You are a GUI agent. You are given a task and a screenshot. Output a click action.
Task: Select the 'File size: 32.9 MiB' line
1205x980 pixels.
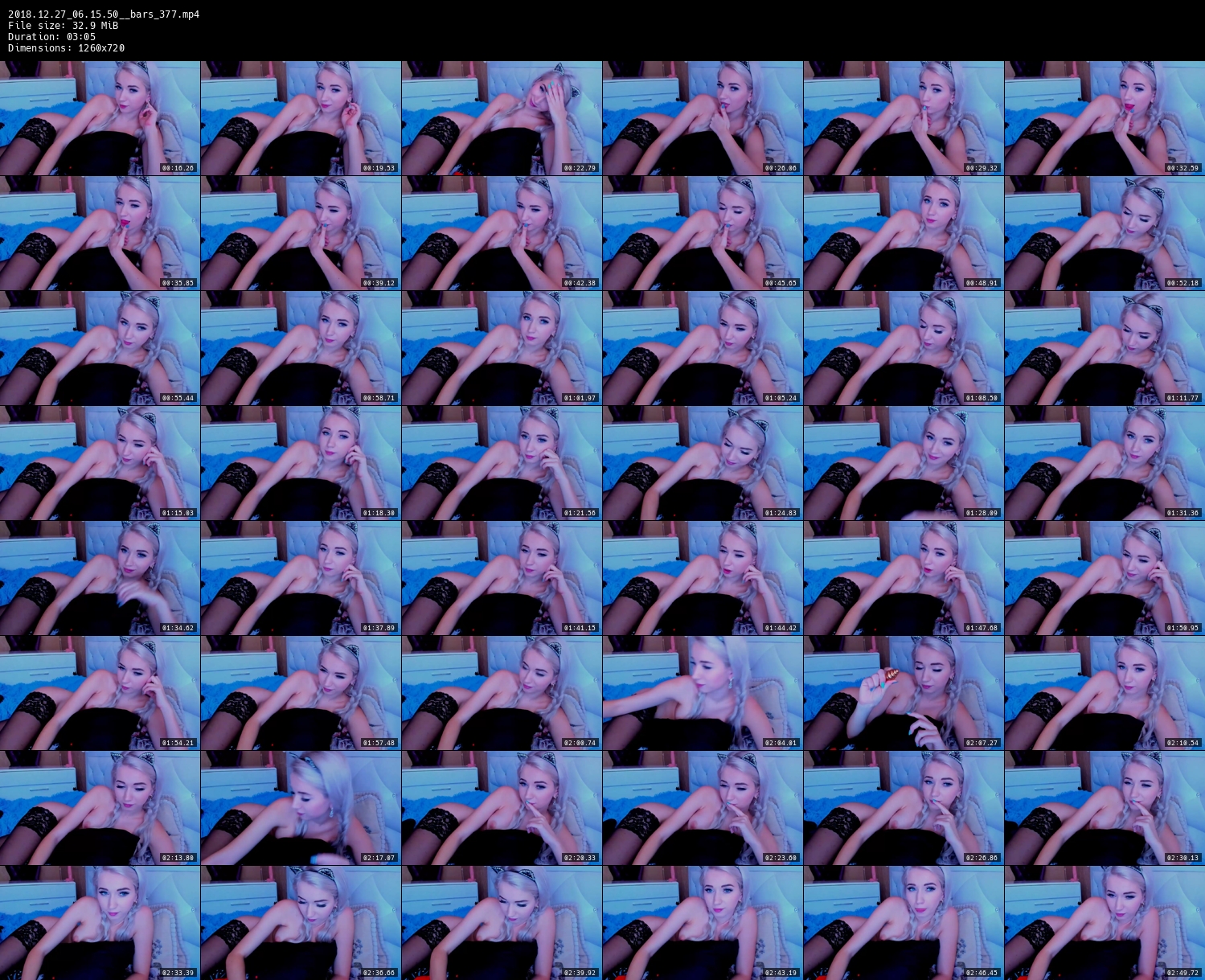click(x=63, y=26)
